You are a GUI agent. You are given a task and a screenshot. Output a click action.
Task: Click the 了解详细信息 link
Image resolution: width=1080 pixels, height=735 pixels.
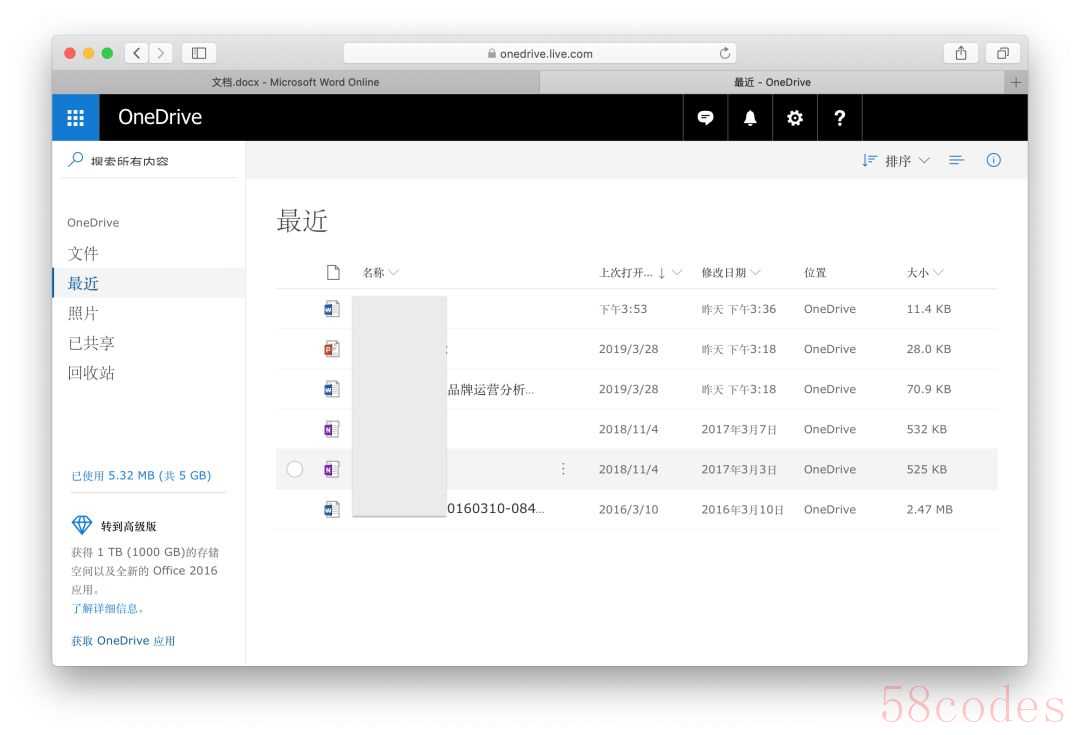tap(107, 608)
